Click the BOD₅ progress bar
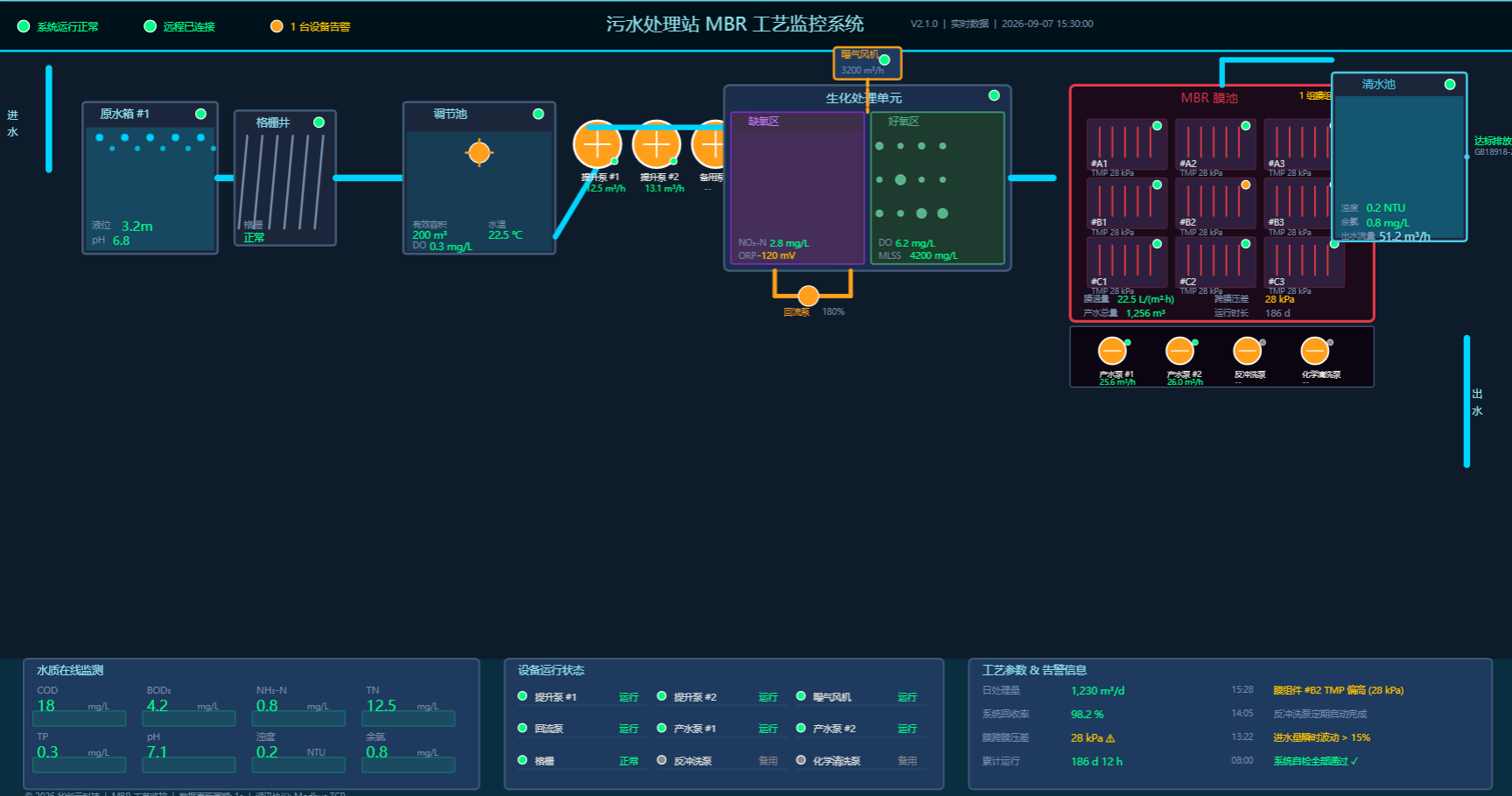This screenshot has height=796, width=1512. (x=190, y=719)
